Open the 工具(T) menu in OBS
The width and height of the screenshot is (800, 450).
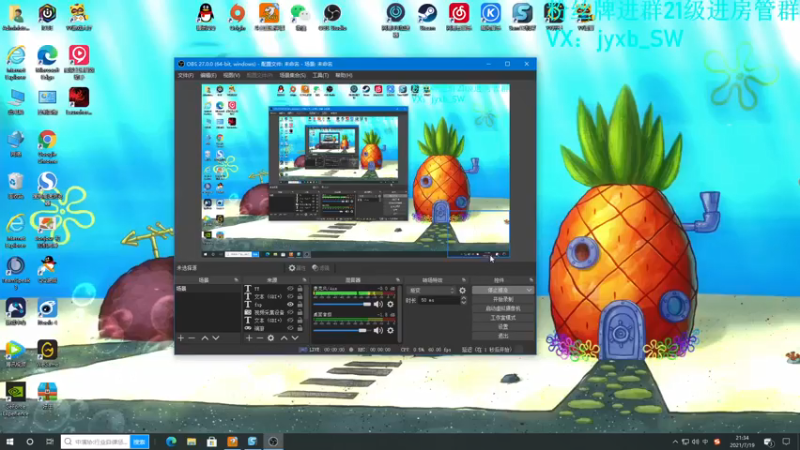(320, 75)
